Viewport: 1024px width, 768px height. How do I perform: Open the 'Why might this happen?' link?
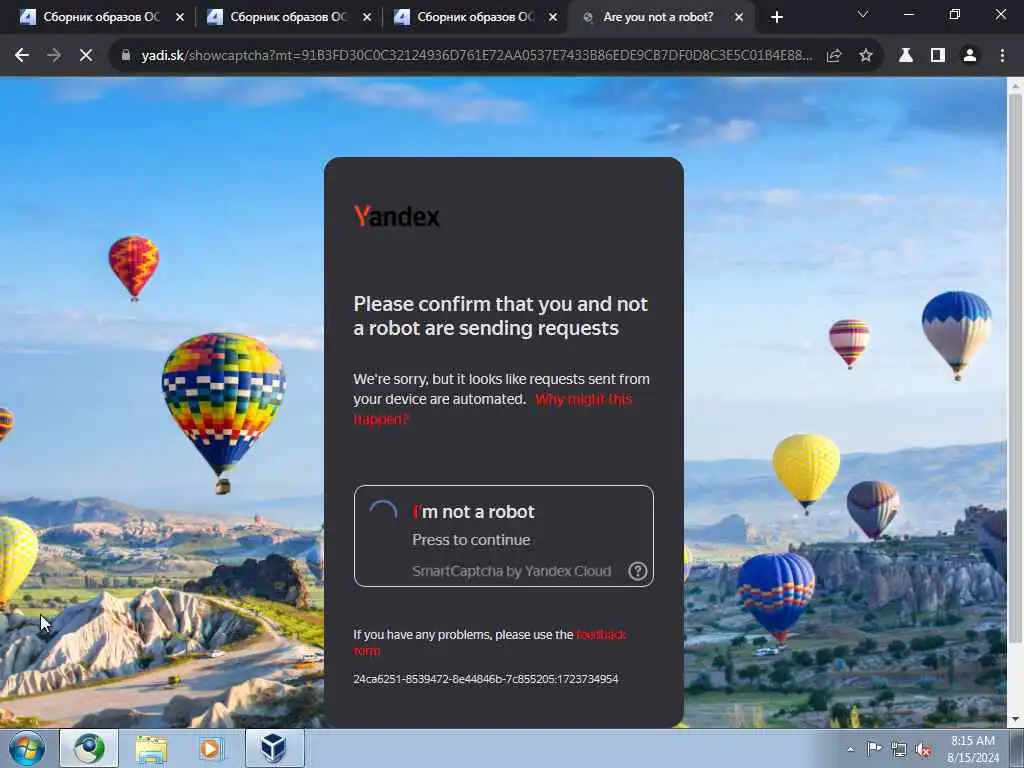pyautogui.click(x=493, y=409)
